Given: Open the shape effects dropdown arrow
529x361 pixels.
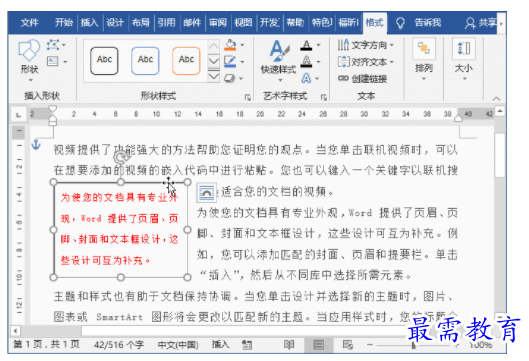Looking at the screenshot, I should (x=241, y=79).
